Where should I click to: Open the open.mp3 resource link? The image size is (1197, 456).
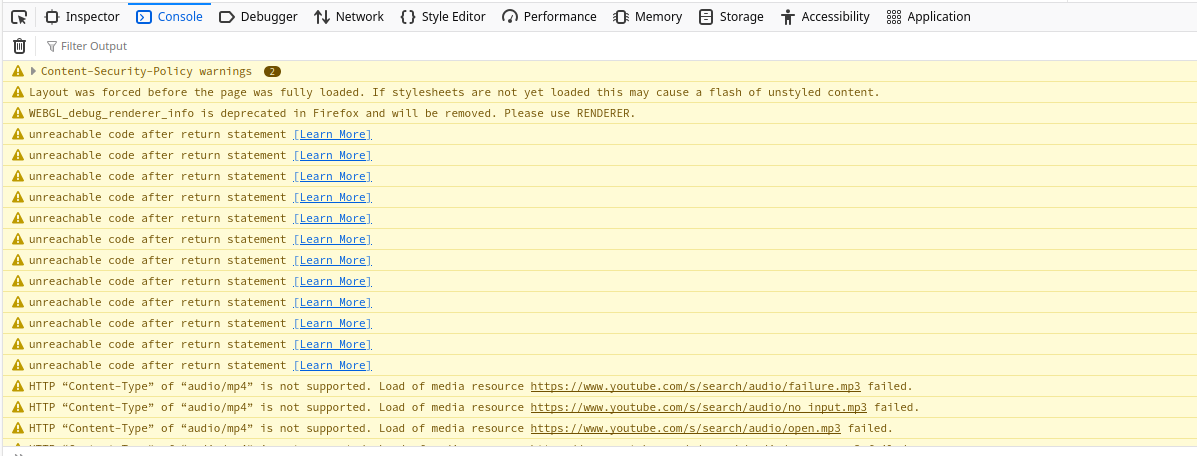click(x=686, y=428)
